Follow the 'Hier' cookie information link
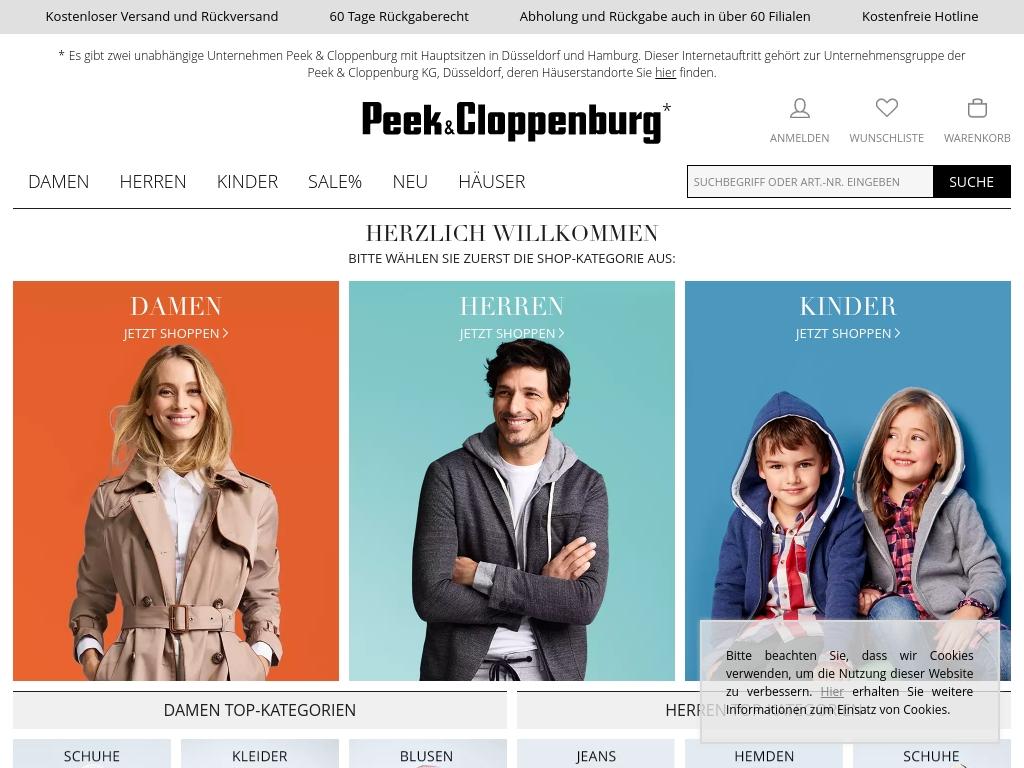The height and width of the screenshot is (768, 1024). click(x=832, y=692)
